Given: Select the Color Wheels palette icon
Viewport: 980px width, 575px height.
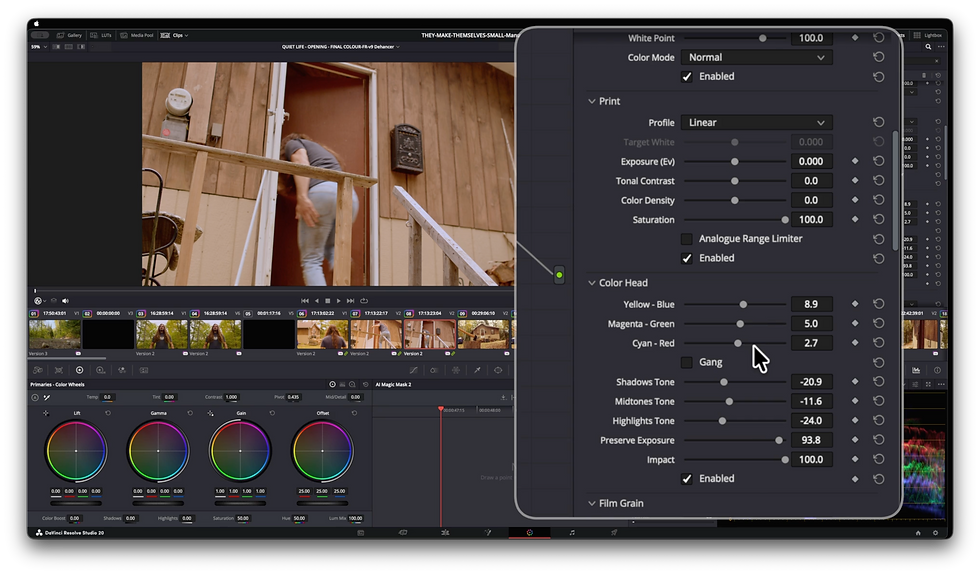Looking at the screenshot, I should [x=79, y=370].
